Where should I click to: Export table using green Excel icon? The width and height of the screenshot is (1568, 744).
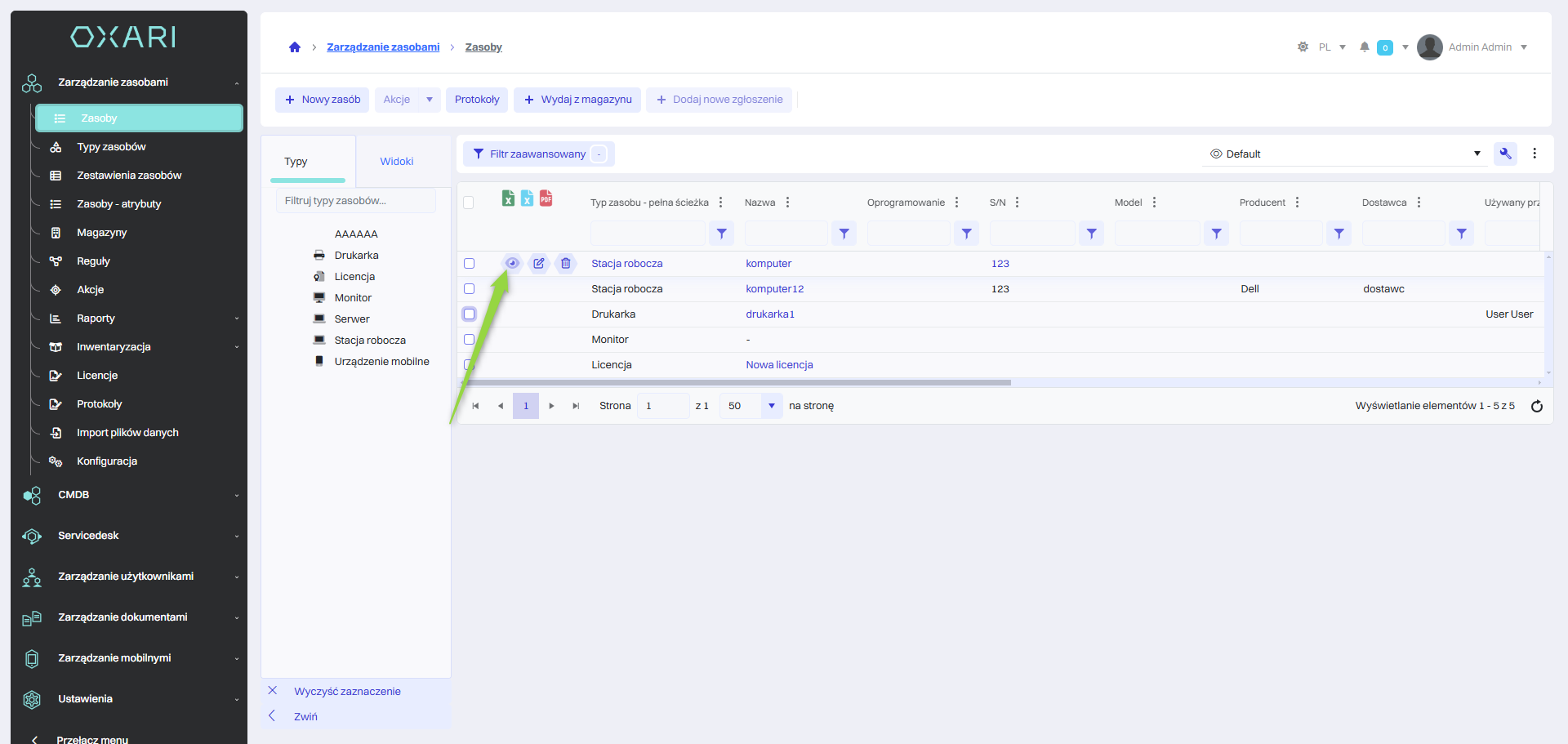coord(508,198)
